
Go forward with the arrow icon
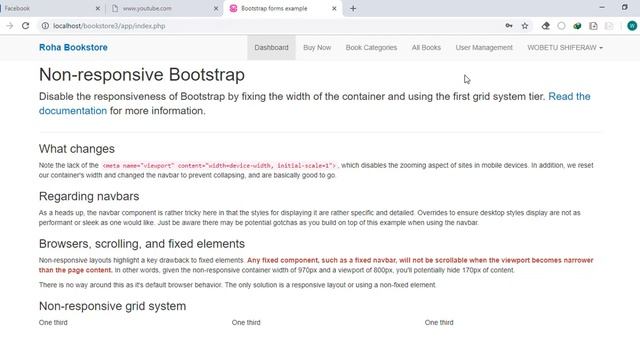(9, 26)
